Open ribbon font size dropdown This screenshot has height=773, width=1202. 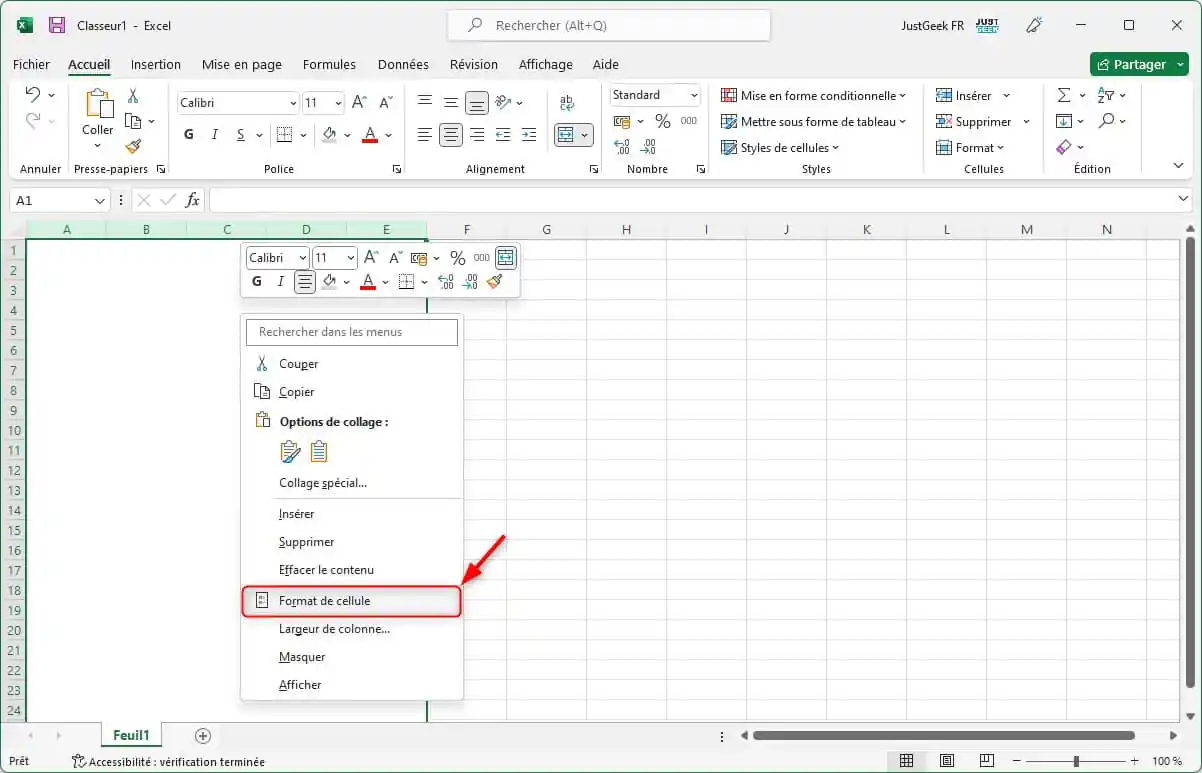pos(338,103)
